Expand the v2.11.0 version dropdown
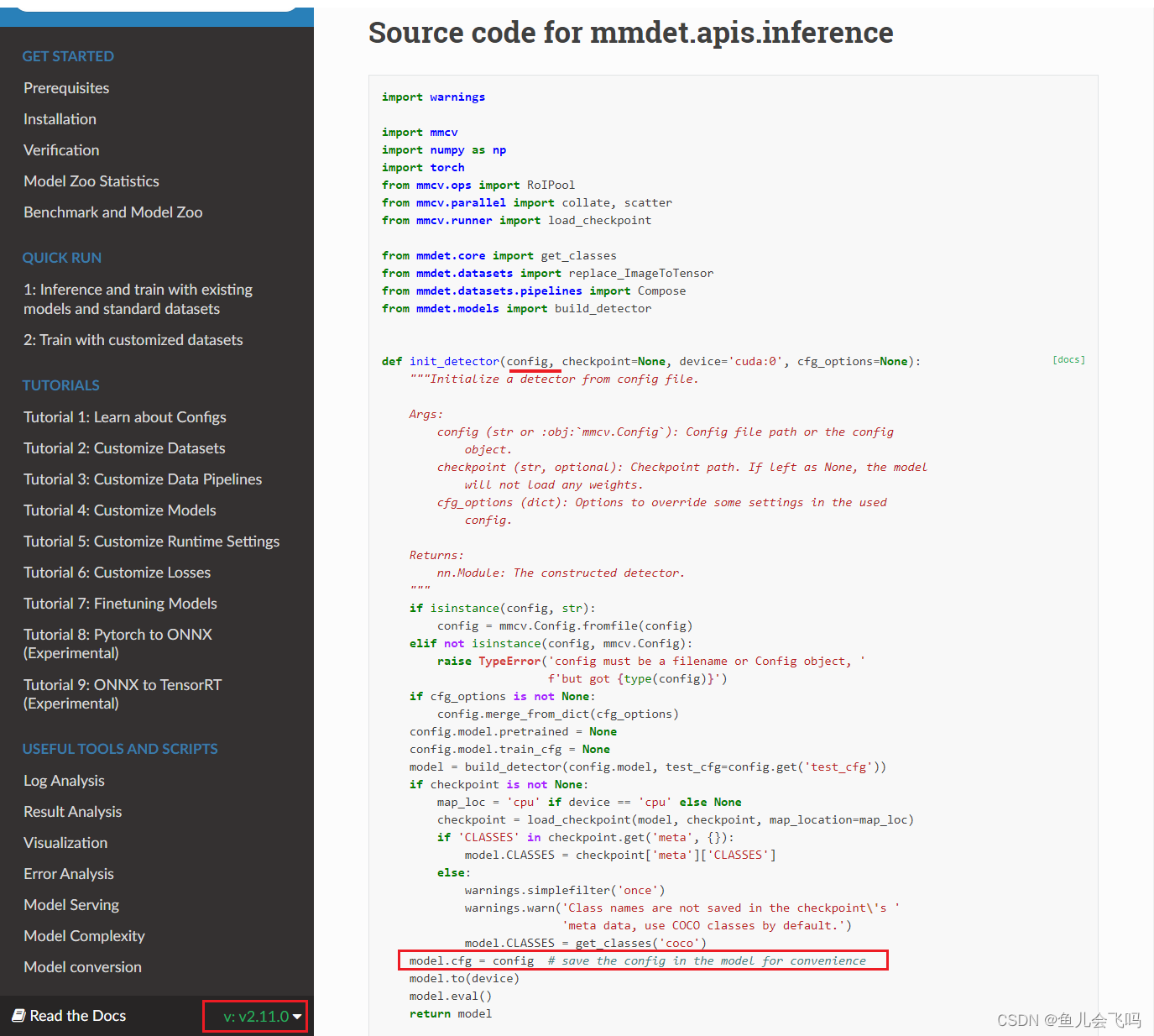Image resolution: width=1154 pixels, height=1036 pixels. click(x=254, y=1016)
